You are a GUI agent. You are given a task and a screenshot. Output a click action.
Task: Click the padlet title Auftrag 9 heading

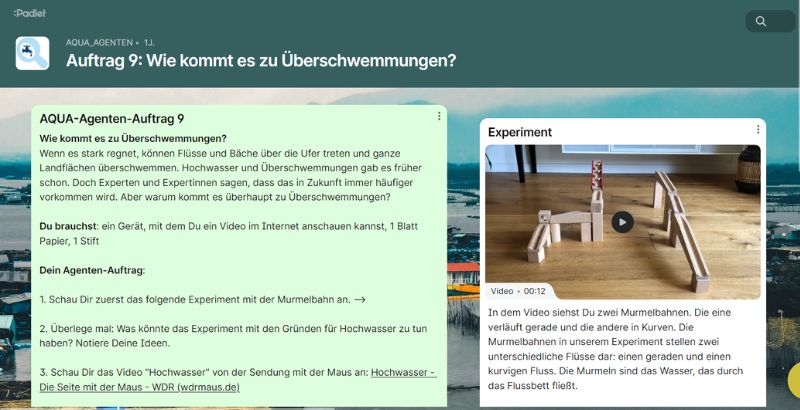pyautogui.click(x=261, y=61)
